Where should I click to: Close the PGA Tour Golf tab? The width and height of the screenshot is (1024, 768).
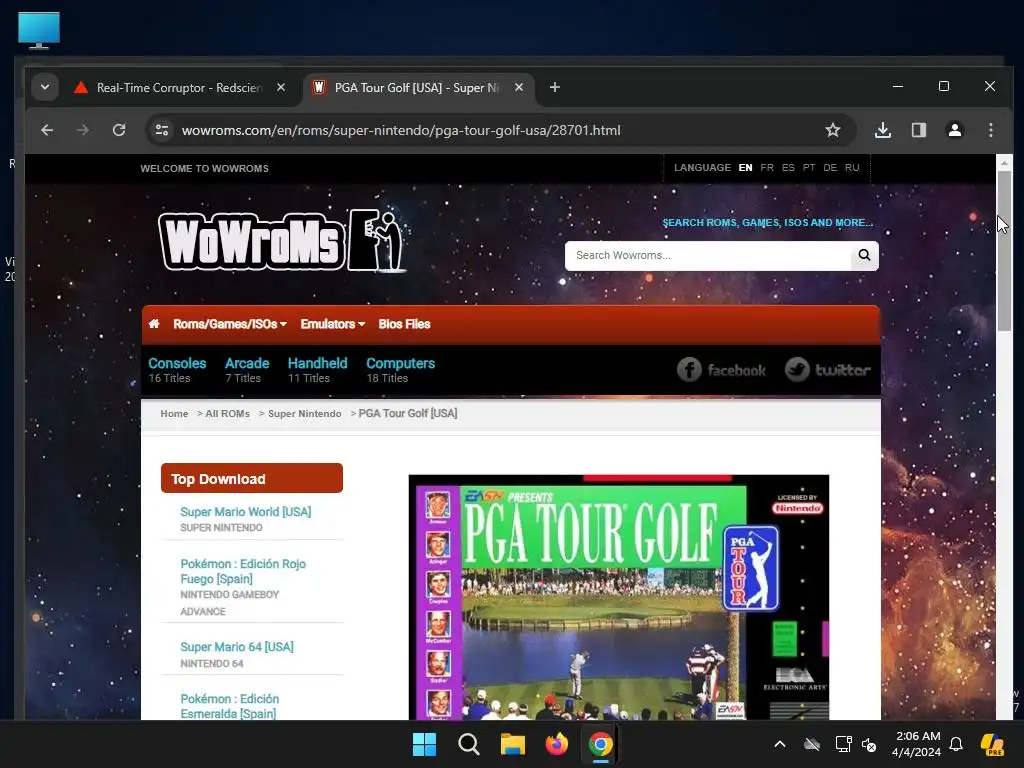(519, 87)
